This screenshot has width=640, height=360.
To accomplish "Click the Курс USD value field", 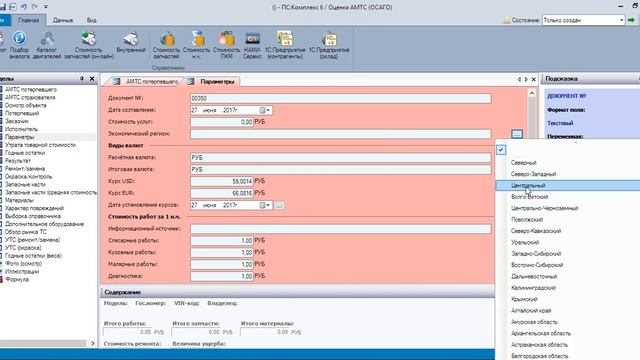I will click(x=222, y=181).
